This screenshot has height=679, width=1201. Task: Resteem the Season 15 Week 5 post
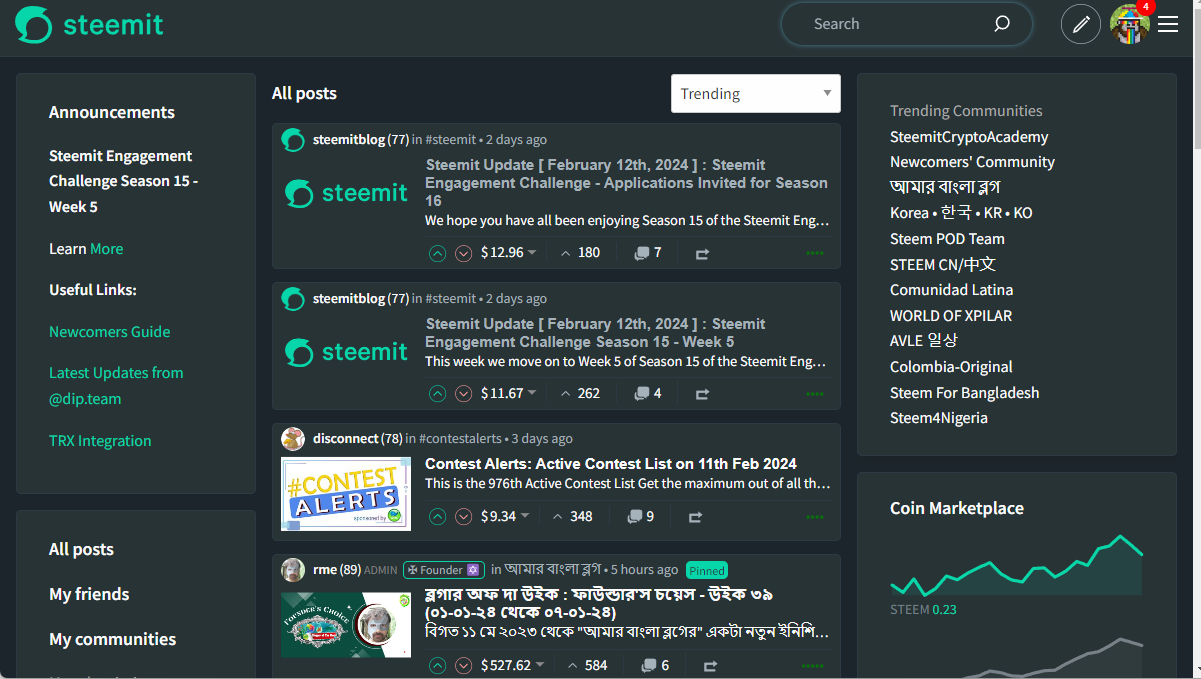(x=702, y=395)
